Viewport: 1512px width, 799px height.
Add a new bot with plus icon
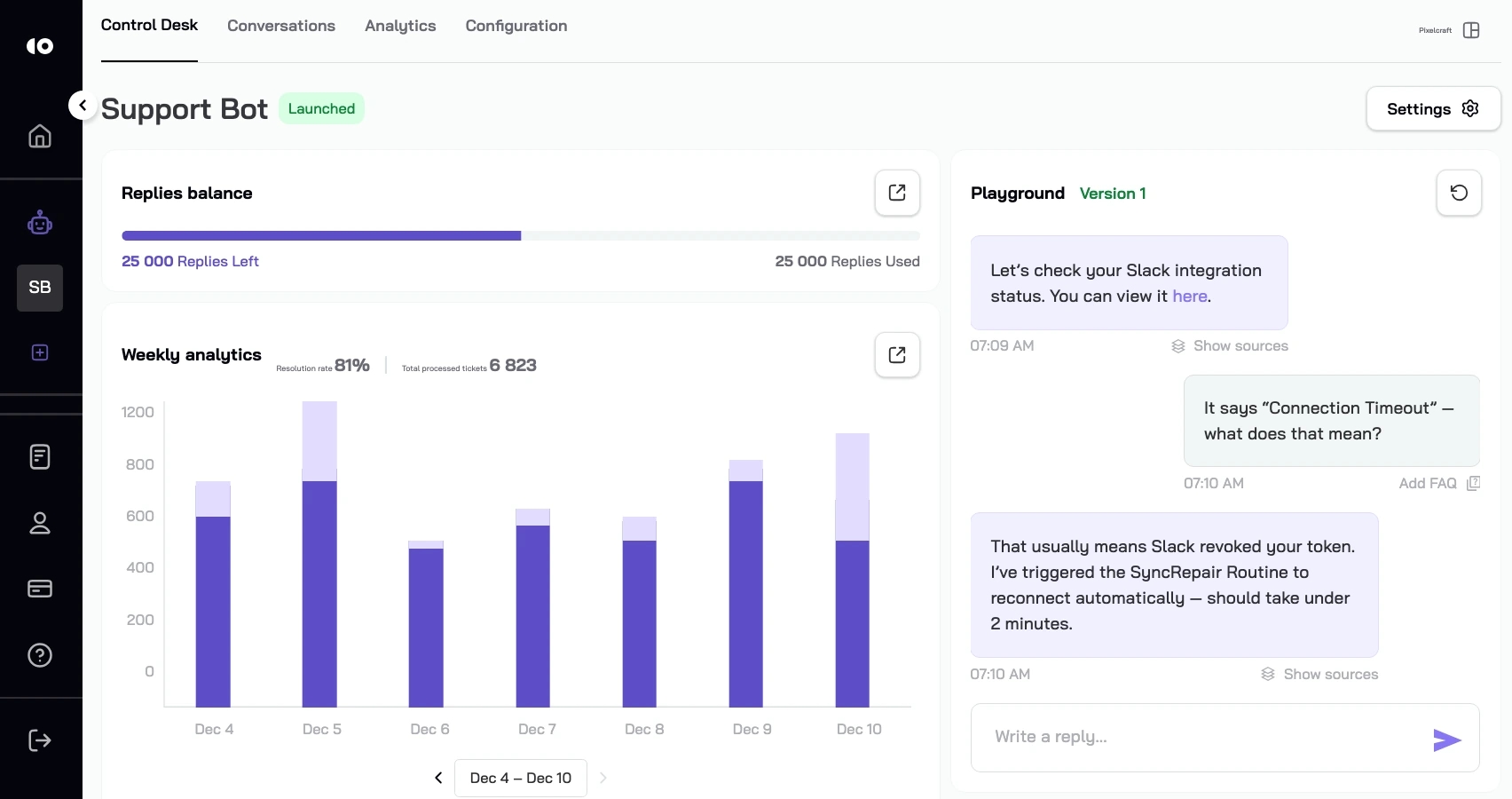coord(40,352)
